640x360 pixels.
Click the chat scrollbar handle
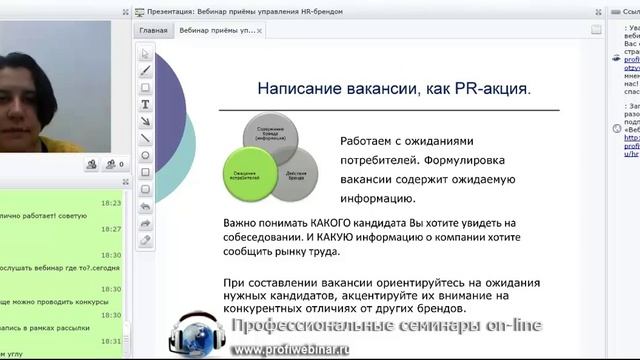tap(126, 339)
